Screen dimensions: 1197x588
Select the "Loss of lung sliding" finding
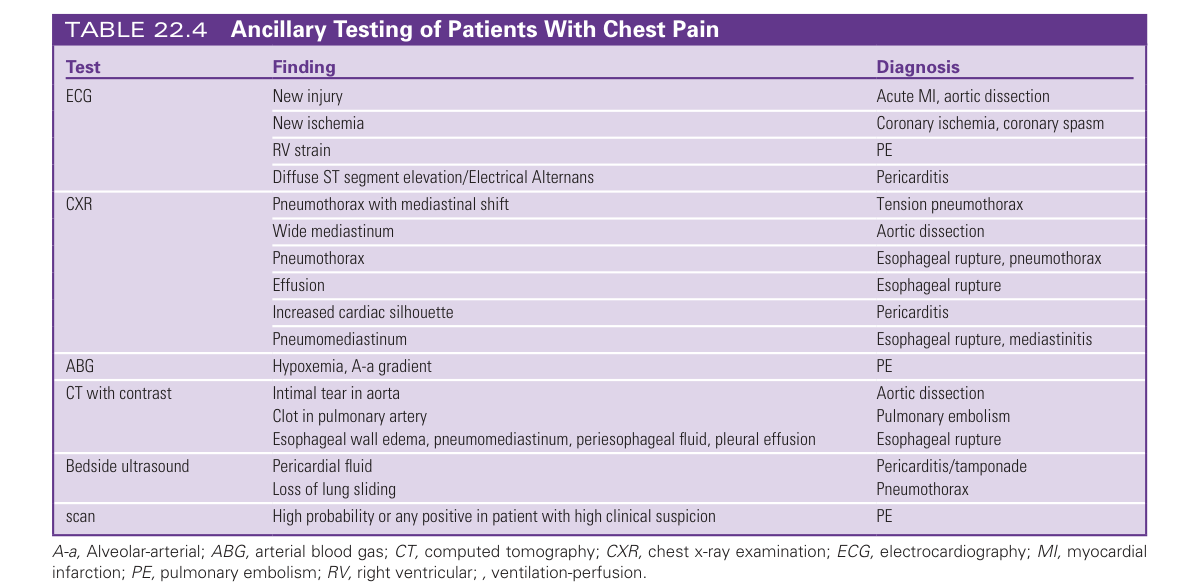coord(334,490)
